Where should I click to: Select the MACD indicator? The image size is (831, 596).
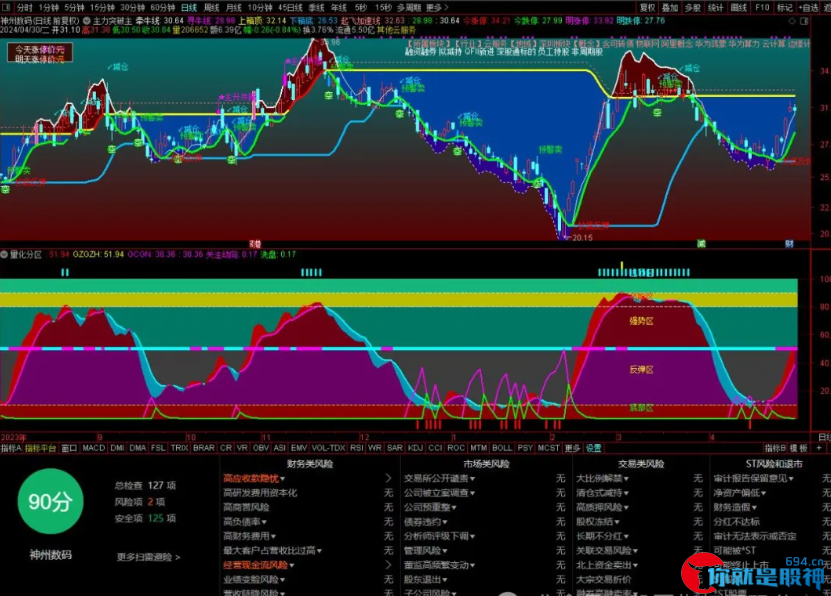[x=94, y=448]
